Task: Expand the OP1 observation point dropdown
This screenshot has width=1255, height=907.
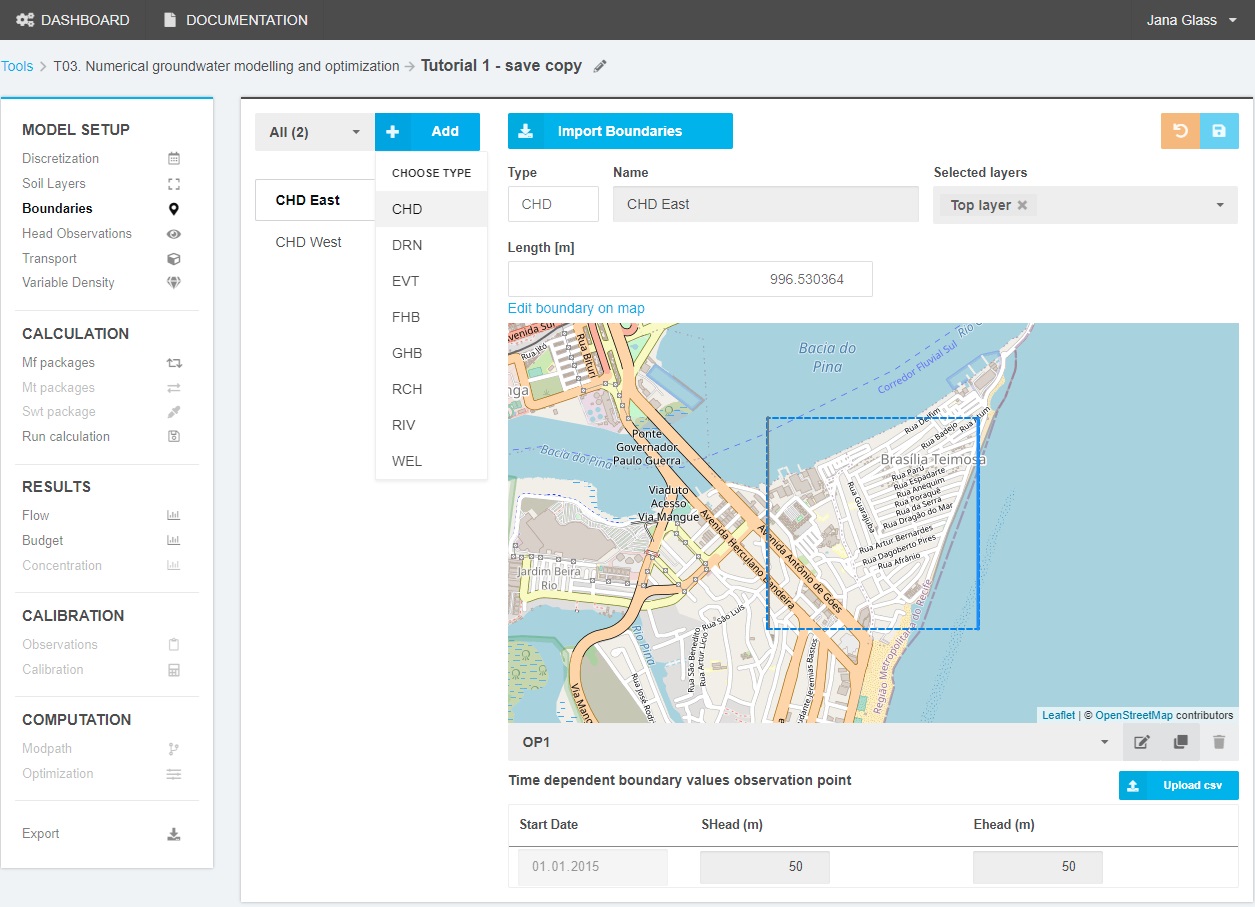Action: coord(1104,742)
